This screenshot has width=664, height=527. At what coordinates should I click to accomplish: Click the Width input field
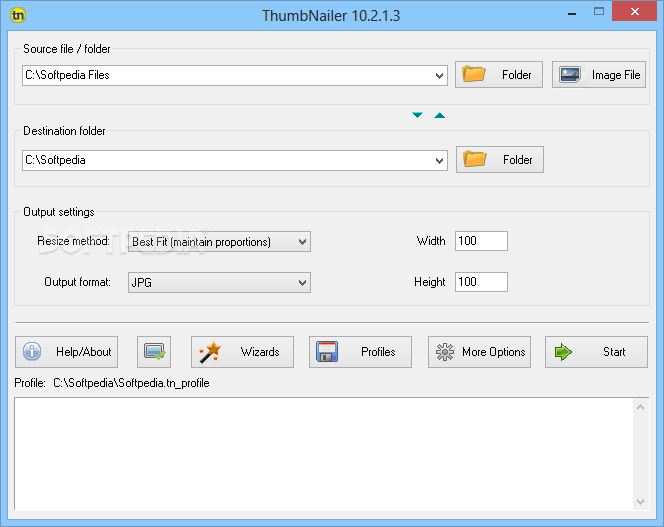481,241
